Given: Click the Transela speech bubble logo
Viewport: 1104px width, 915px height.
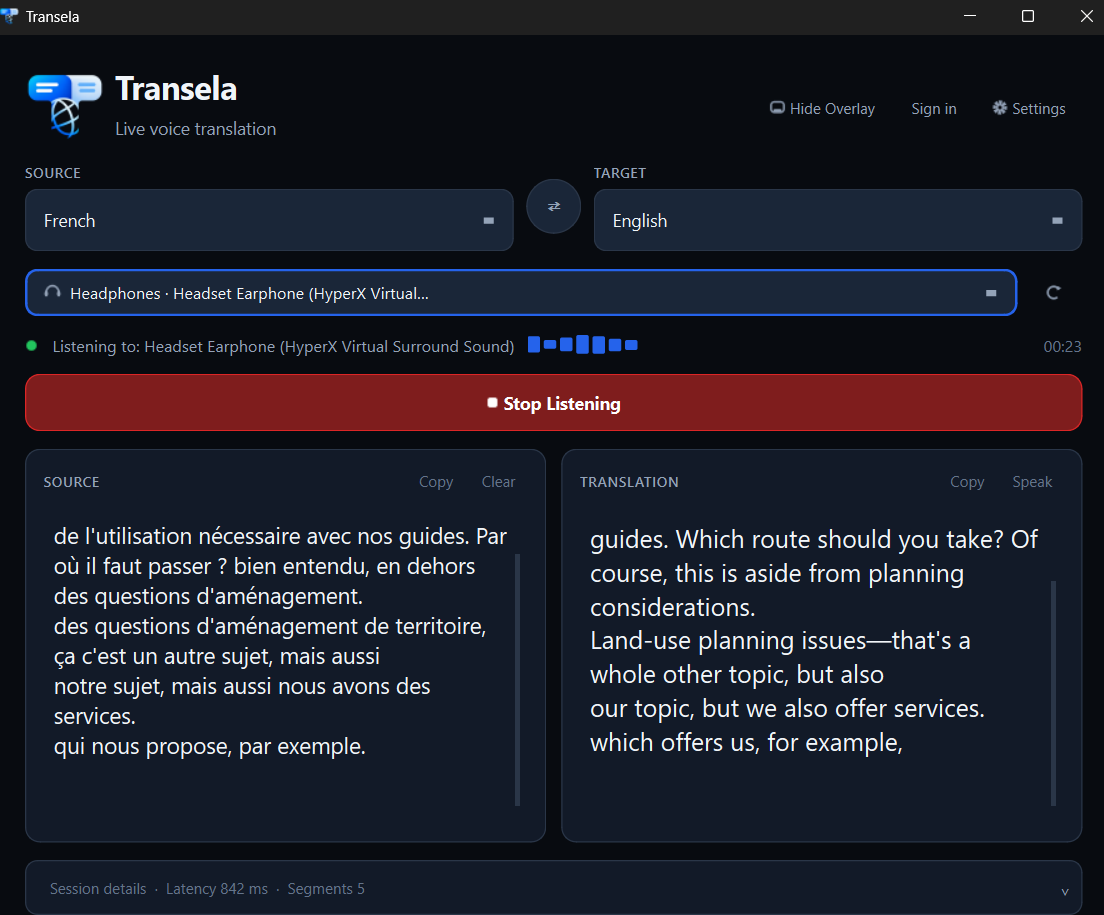Looking at the screenshot, I should tap(65, 105).
